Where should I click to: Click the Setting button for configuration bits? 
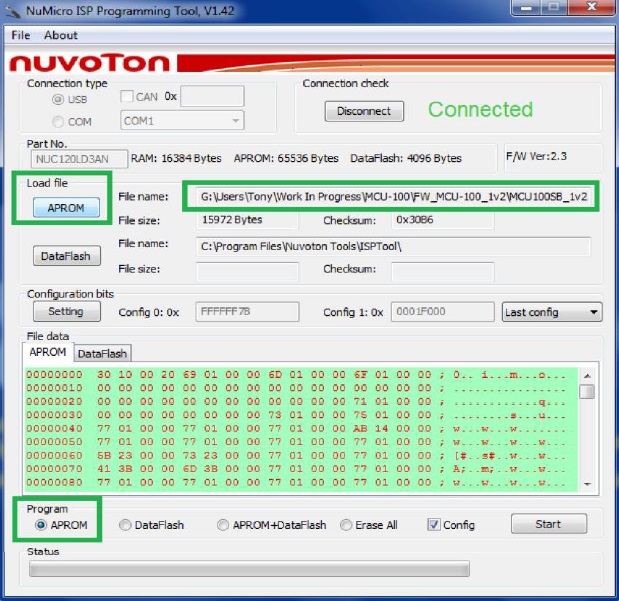(x=66, y=312)
